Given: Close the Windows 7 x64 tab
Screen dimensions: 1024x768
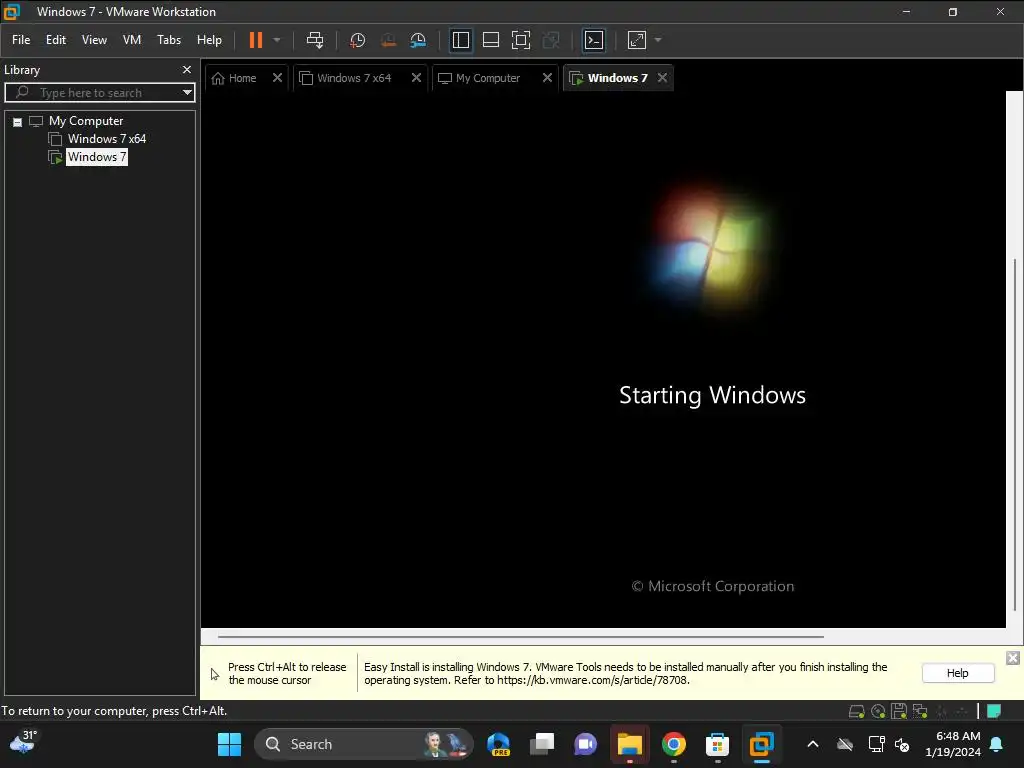Looking at the screenshot, I should [x=416, y=78].
